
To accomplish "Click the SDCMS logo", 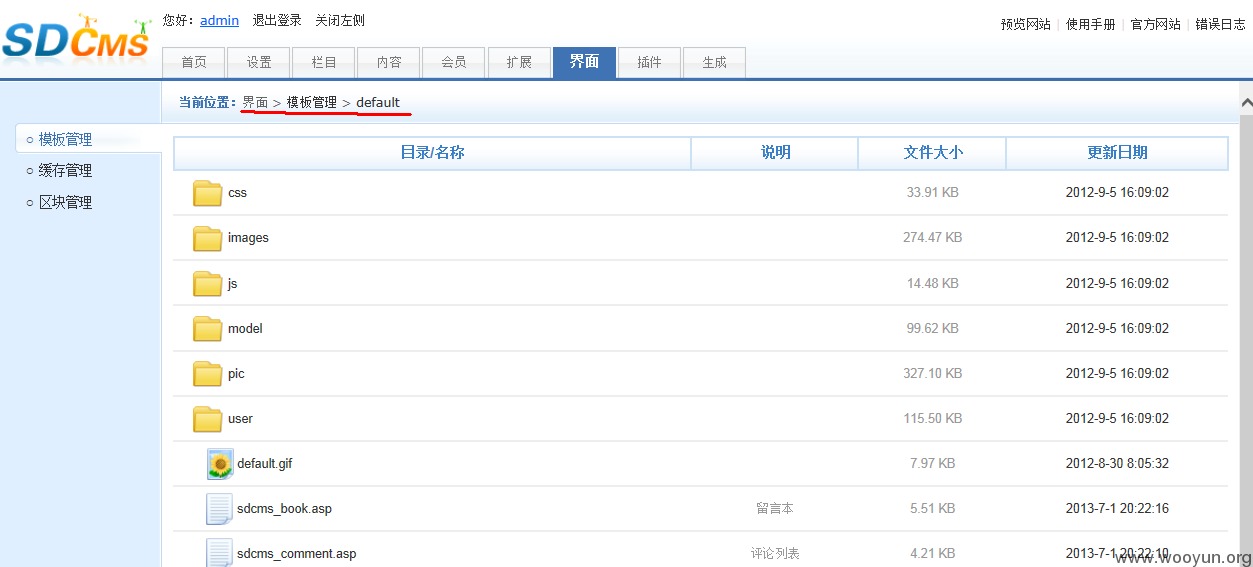I will [76, 38].
